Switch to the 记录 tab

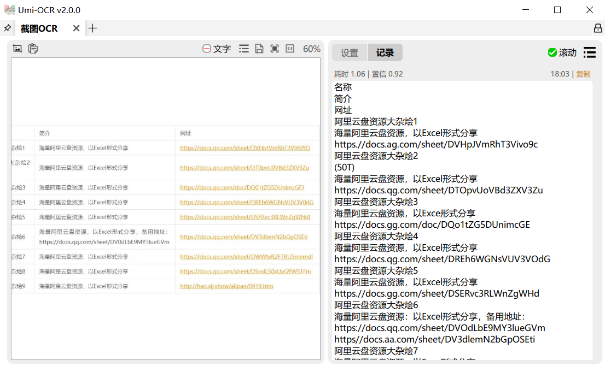[x=385, y=52]
